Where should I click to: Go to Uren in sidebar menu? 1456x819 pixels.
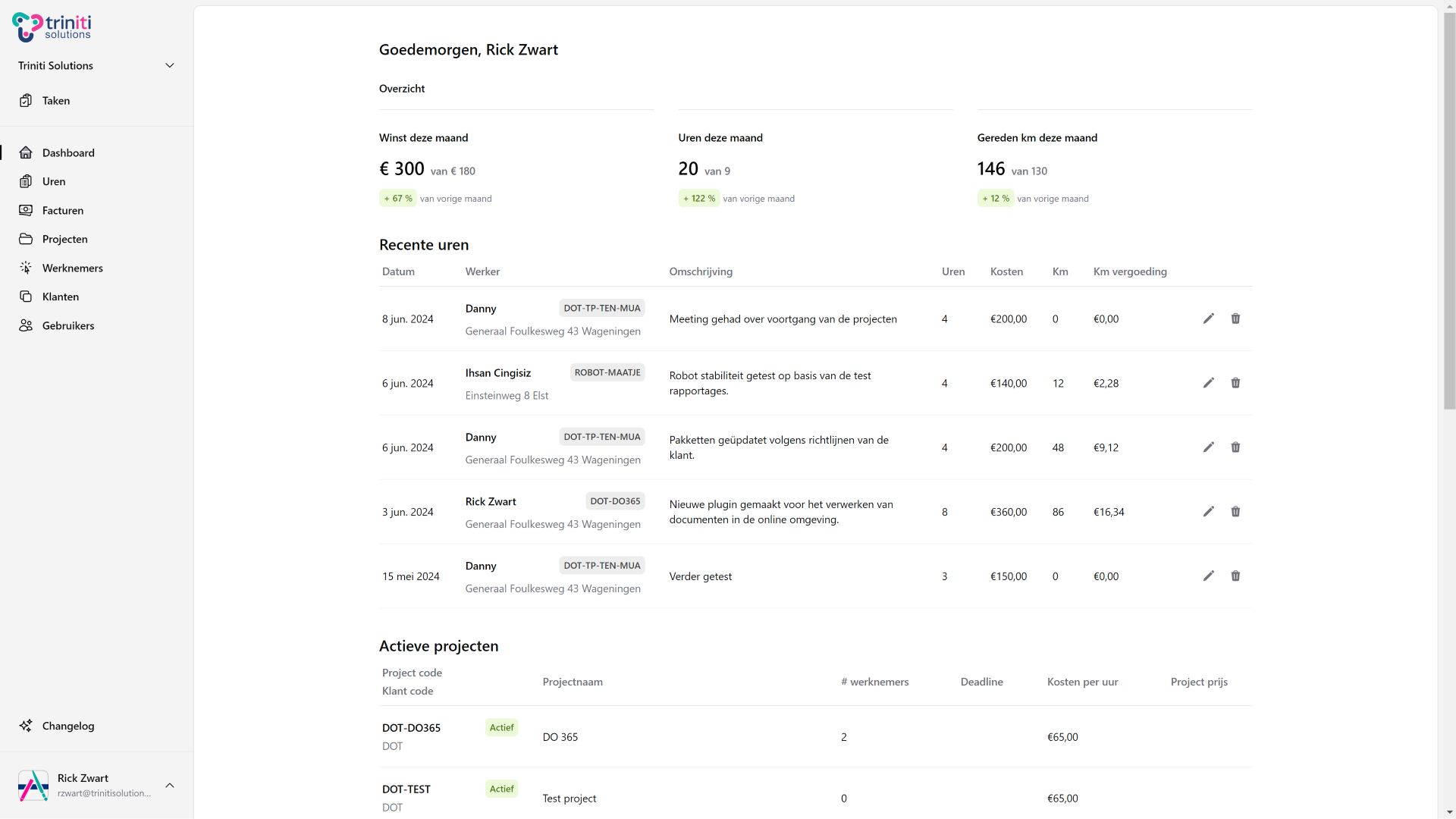point(54,181)
